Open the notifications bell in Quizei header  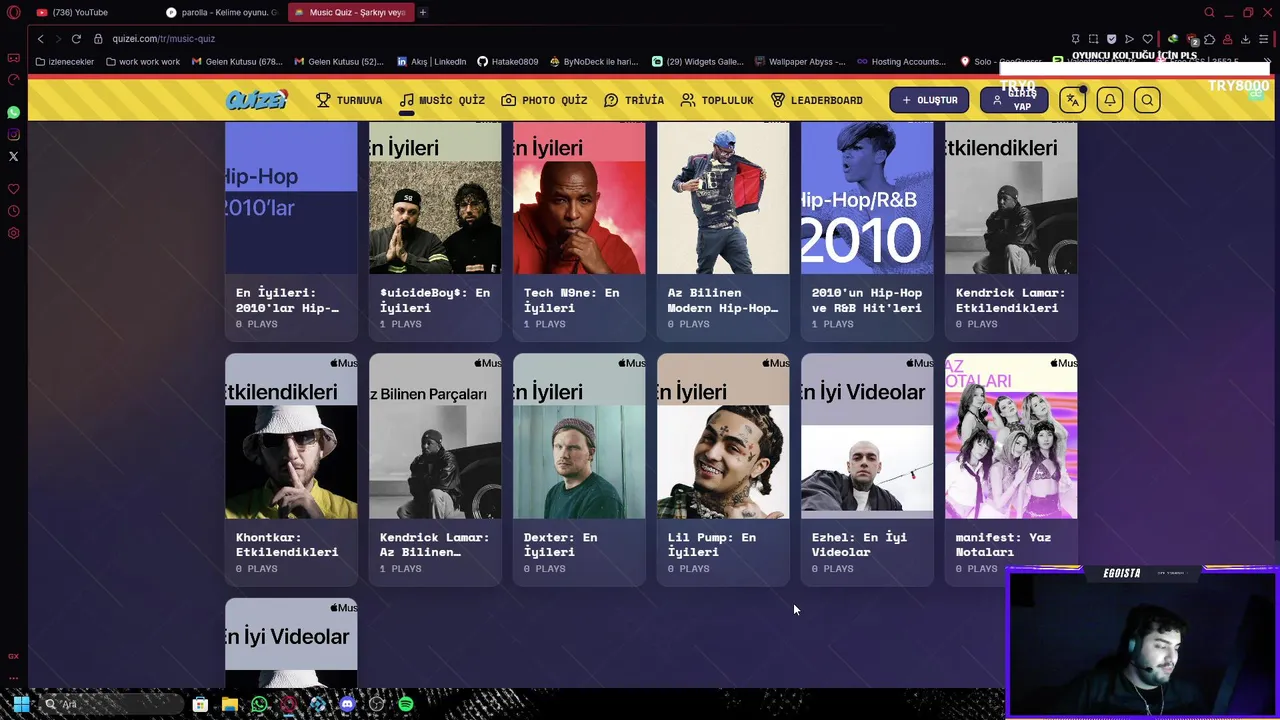(1110, 100)
